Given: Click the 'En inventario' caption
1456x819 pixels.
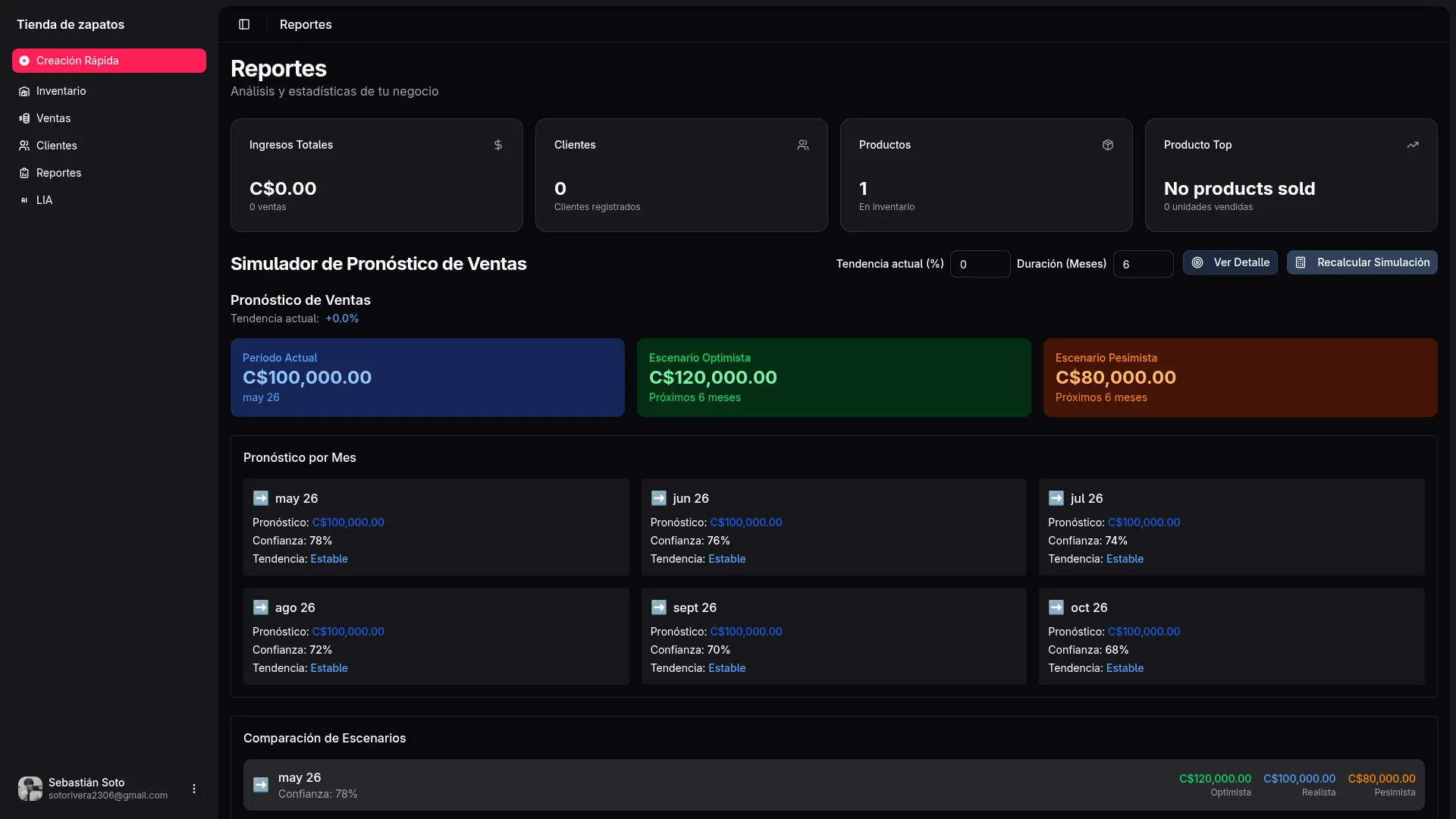Looking at the screenshot, I should pyautogui.click(x=886, y=207).
